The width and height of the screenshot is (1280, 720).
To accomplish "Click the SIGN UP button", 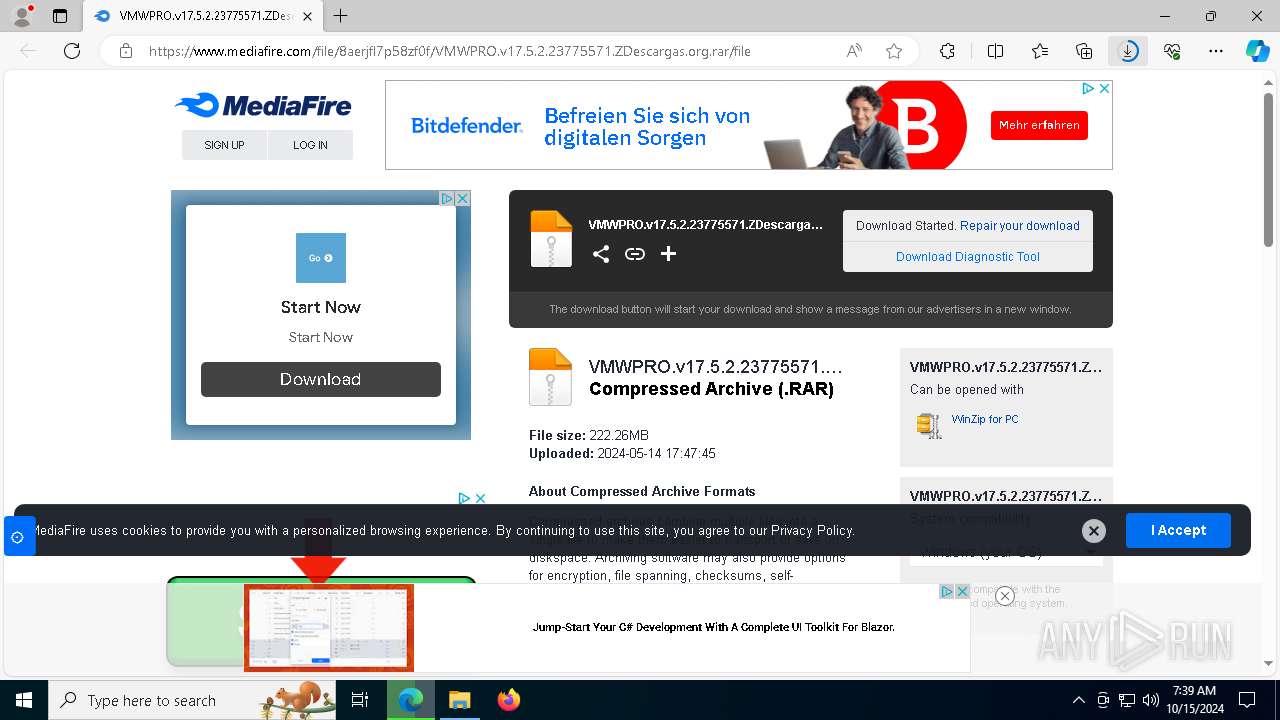I will point(224,145).
